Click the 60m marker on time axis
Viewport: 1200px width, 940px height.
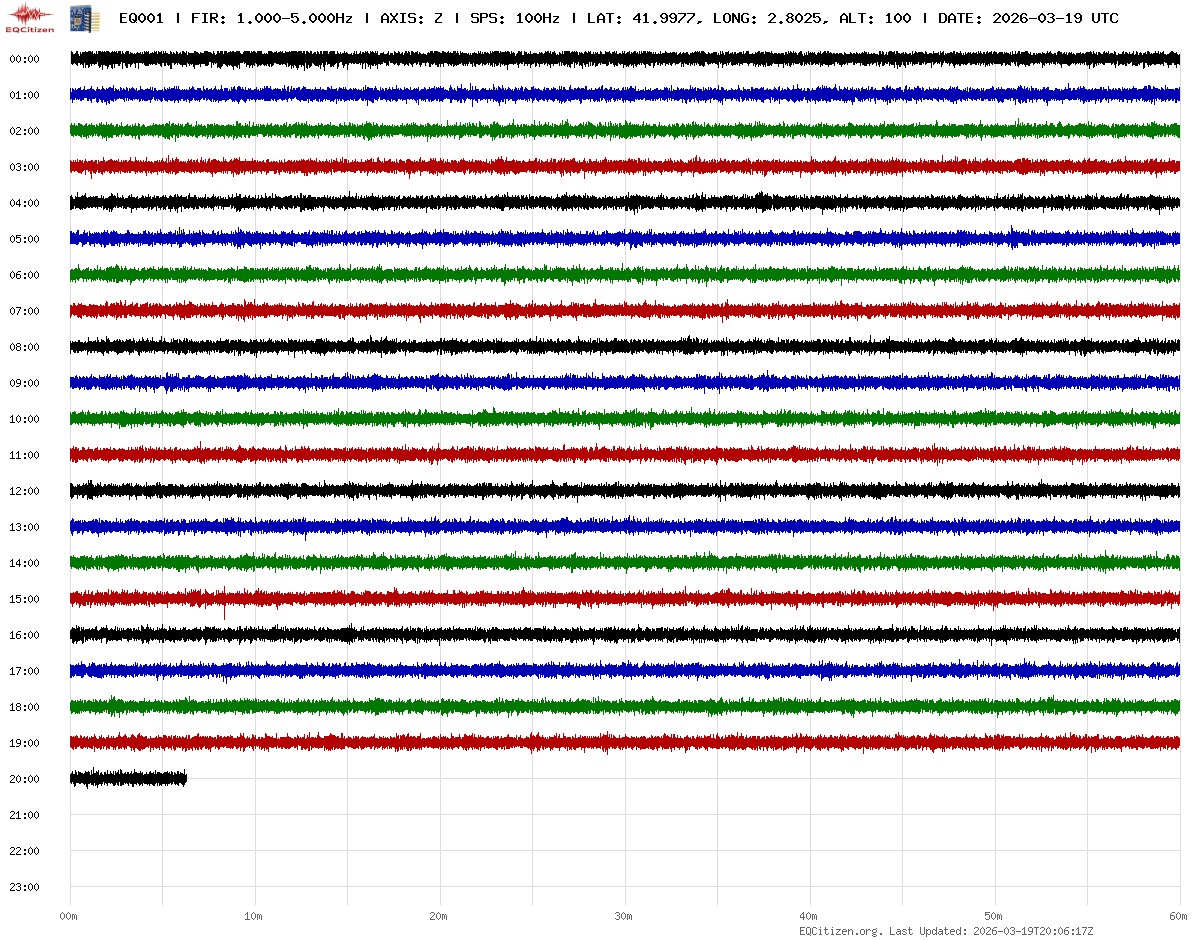tap(1177, 916)
